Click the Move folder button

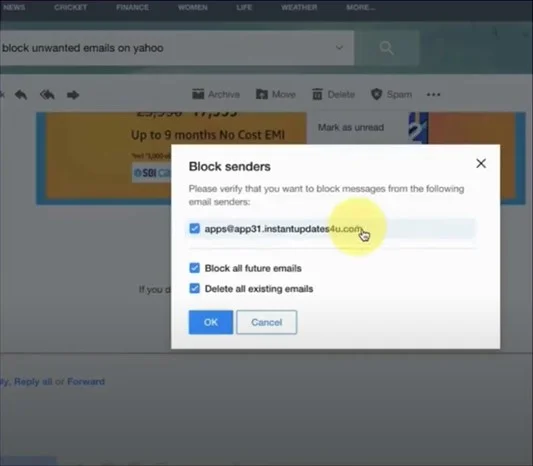coord(276,94)
